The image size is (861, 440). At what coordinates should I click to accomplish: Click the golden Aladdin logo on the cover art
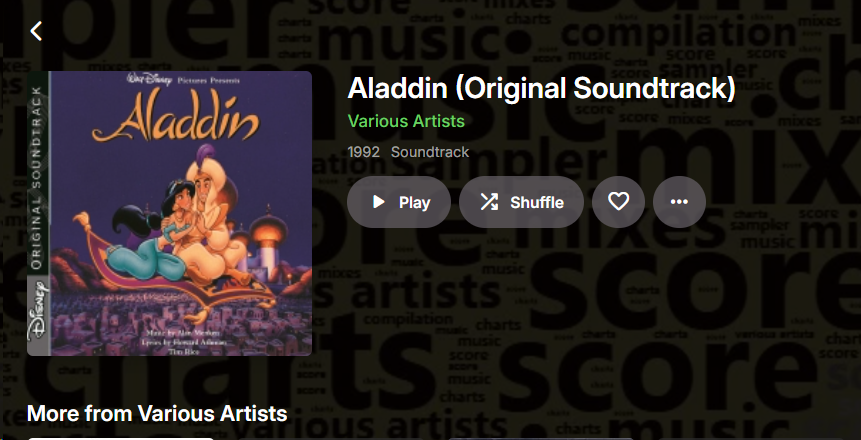coord(176,119)
